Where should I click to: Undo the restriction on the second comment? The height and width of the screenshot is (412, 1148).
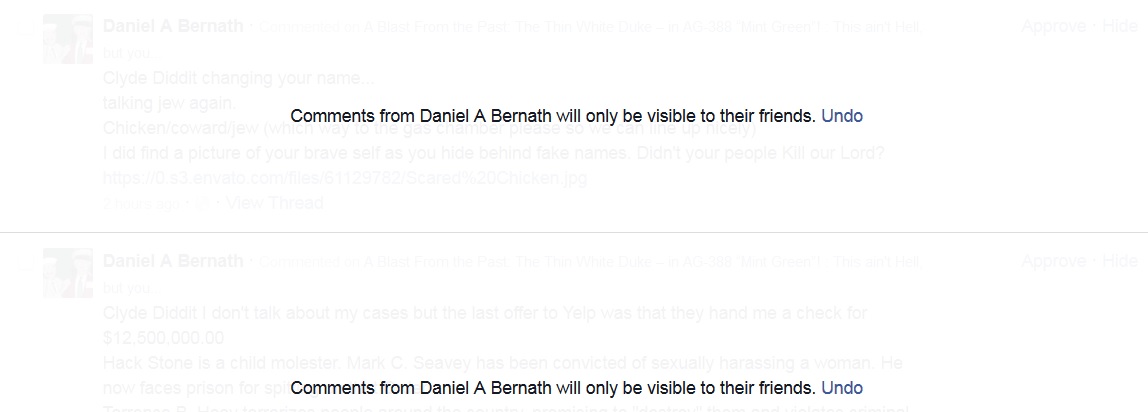coord(841,388)
